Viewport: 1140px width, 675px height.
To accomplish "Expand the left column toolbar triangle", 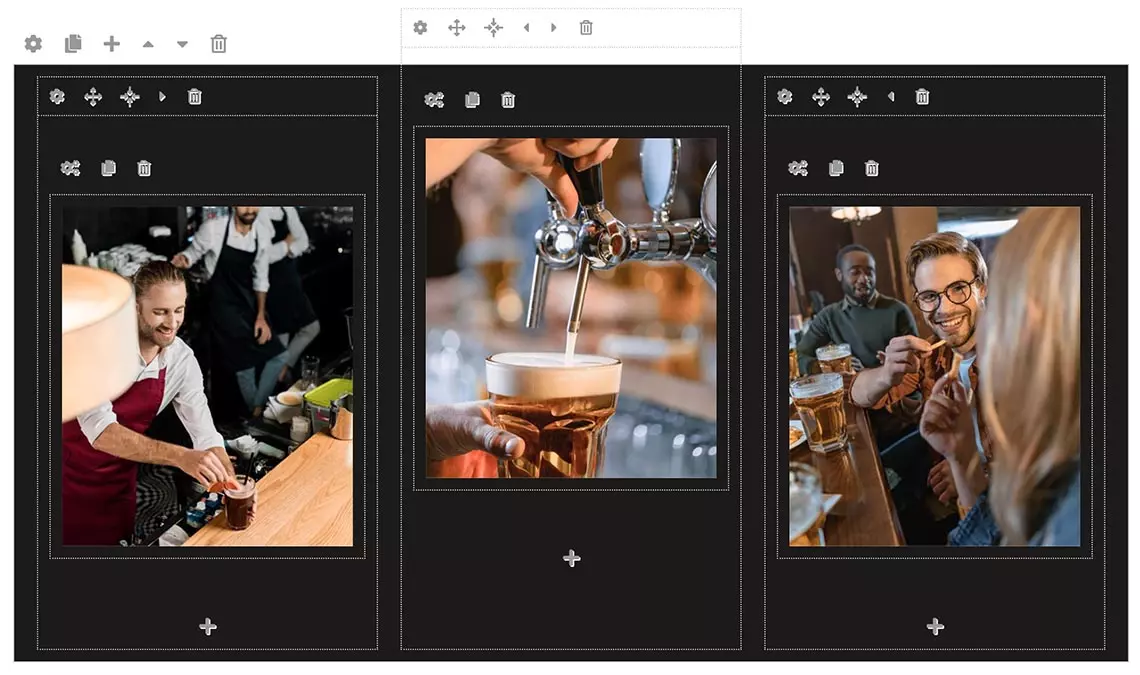I will (x=160, y=96).
